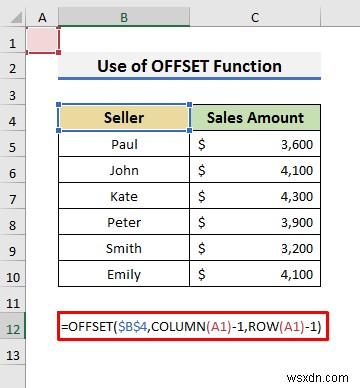Screen dimensions: 360x388
Task: Select the Sales Amount header cell
Action: pyautogui.click(x=255, y=118)
